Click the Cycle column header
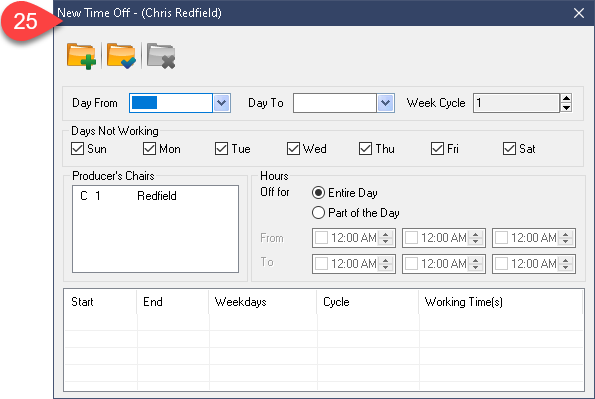Screen dimensions: 595x399 368,302
